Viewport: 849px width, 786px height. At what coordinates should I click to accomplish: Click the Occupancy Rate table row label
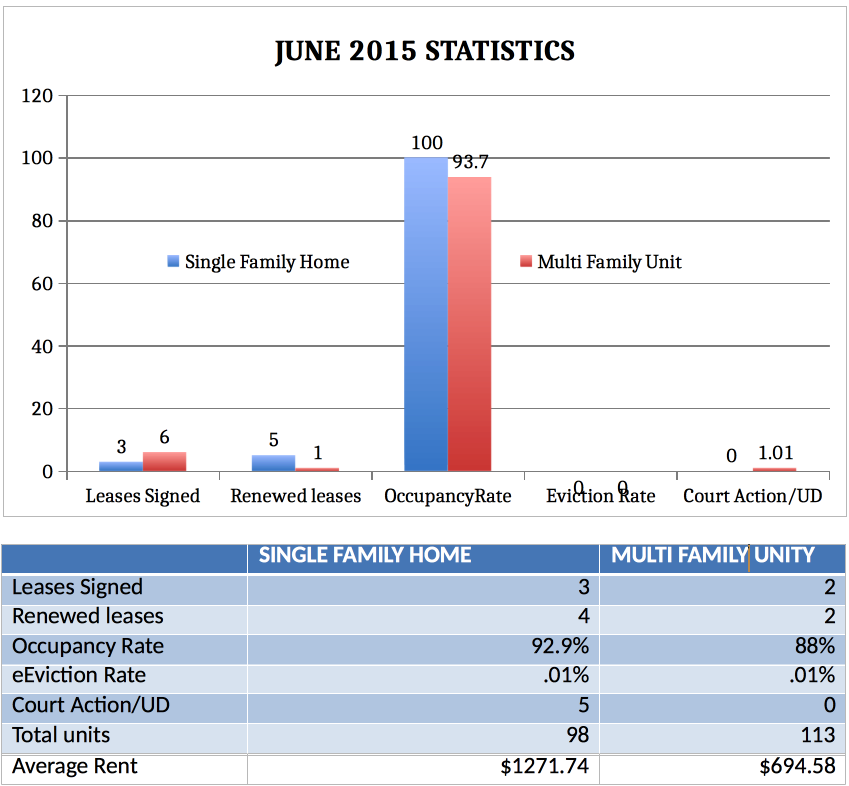click(88, 646)
